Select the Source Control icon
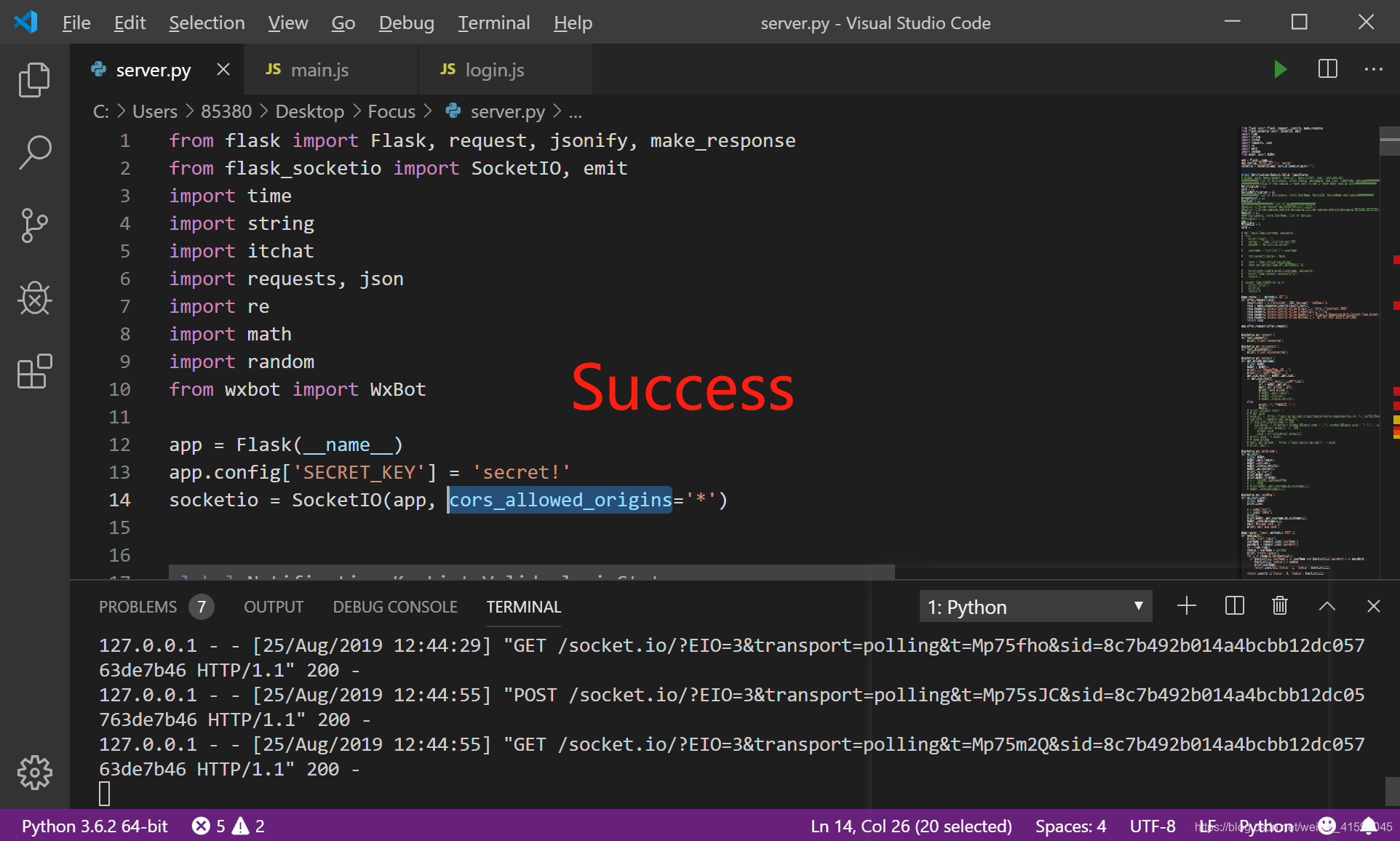This screenshot has width=1400, height=841. click(x=34, y=226)
